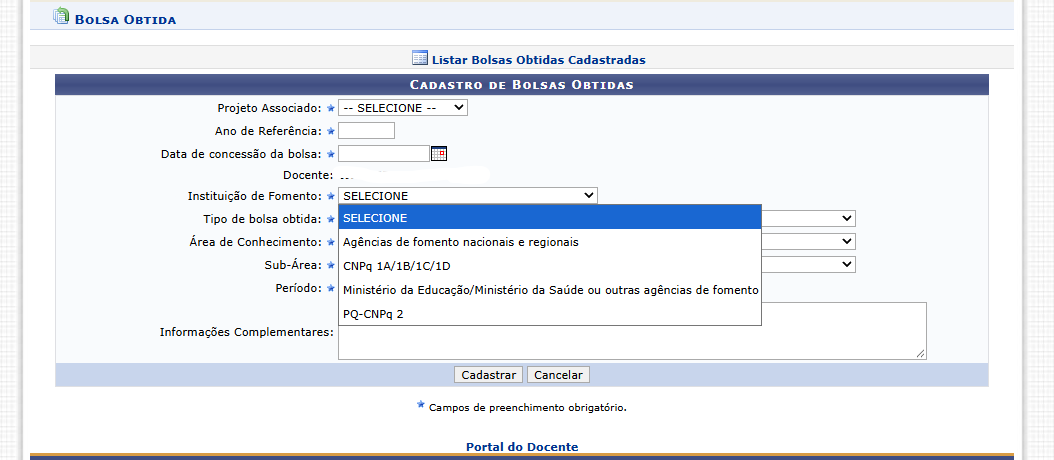Open the calendar date picker icon

click(x=439, y=154)
